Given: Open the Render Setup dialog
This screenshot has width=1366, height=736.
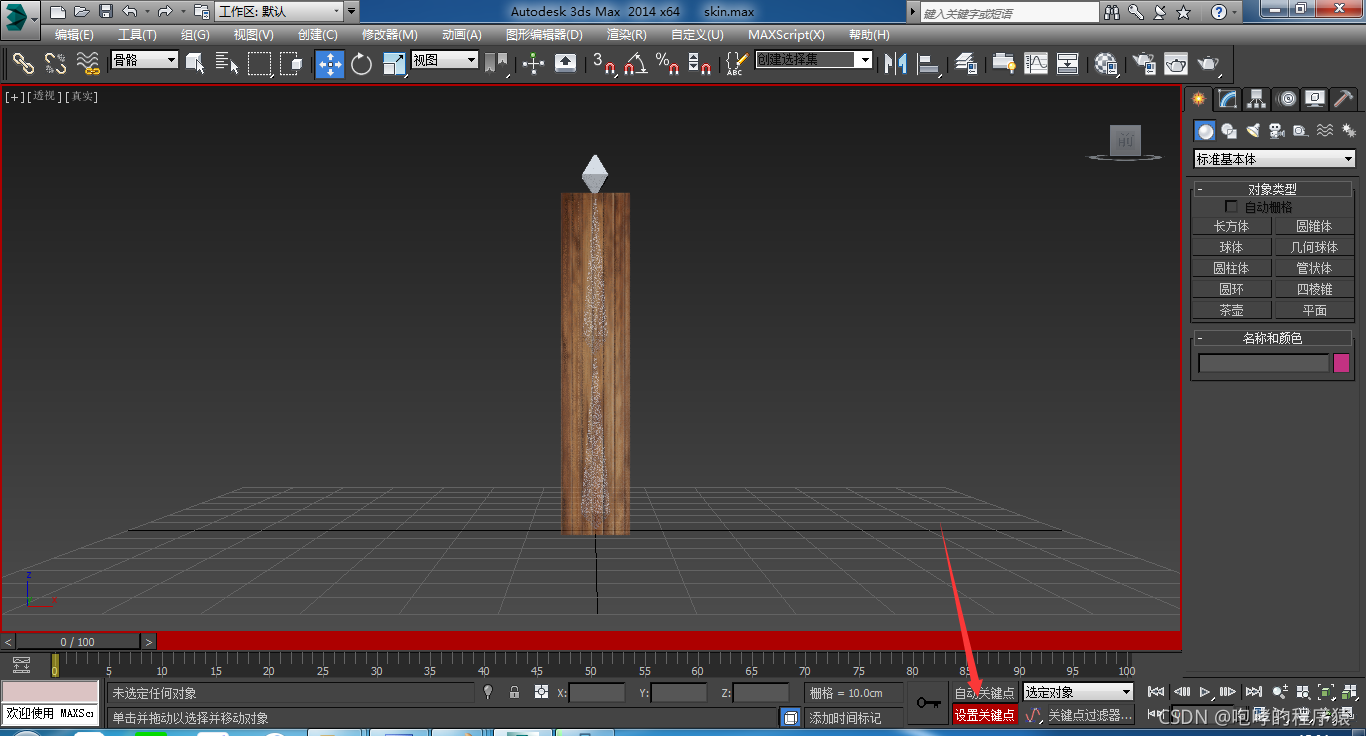Looking at the screenshot, I should coord(1142,64).
